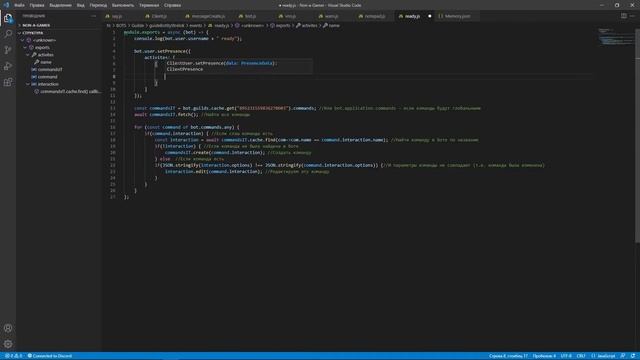Open the Терминал menu
Image resolution: width=640 pixels, height=360 pixels.
tap(149, 5)
